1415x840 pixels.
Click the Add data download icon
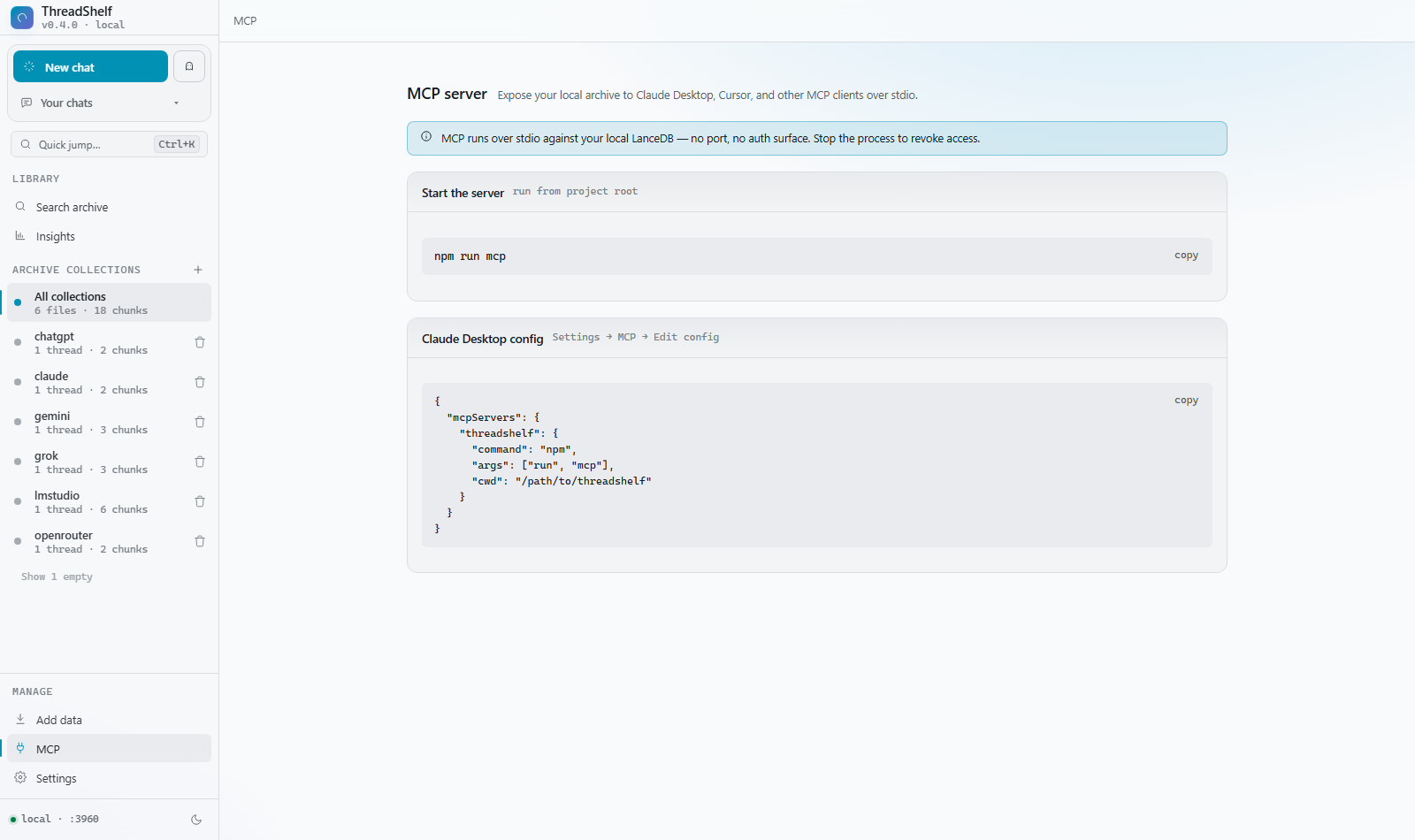point(20,720)
